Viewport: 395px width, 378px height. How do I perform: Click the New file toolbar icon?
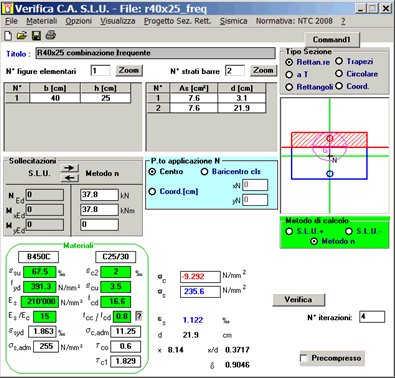tap(8, 35)
